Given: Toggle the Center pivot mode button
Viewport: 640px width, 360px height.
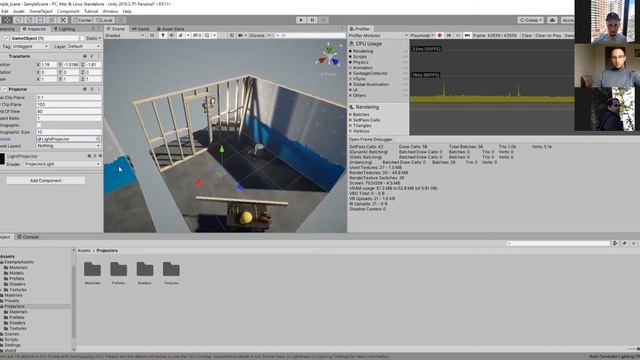Looking at the screenshot, I should [x=82, y=20].
